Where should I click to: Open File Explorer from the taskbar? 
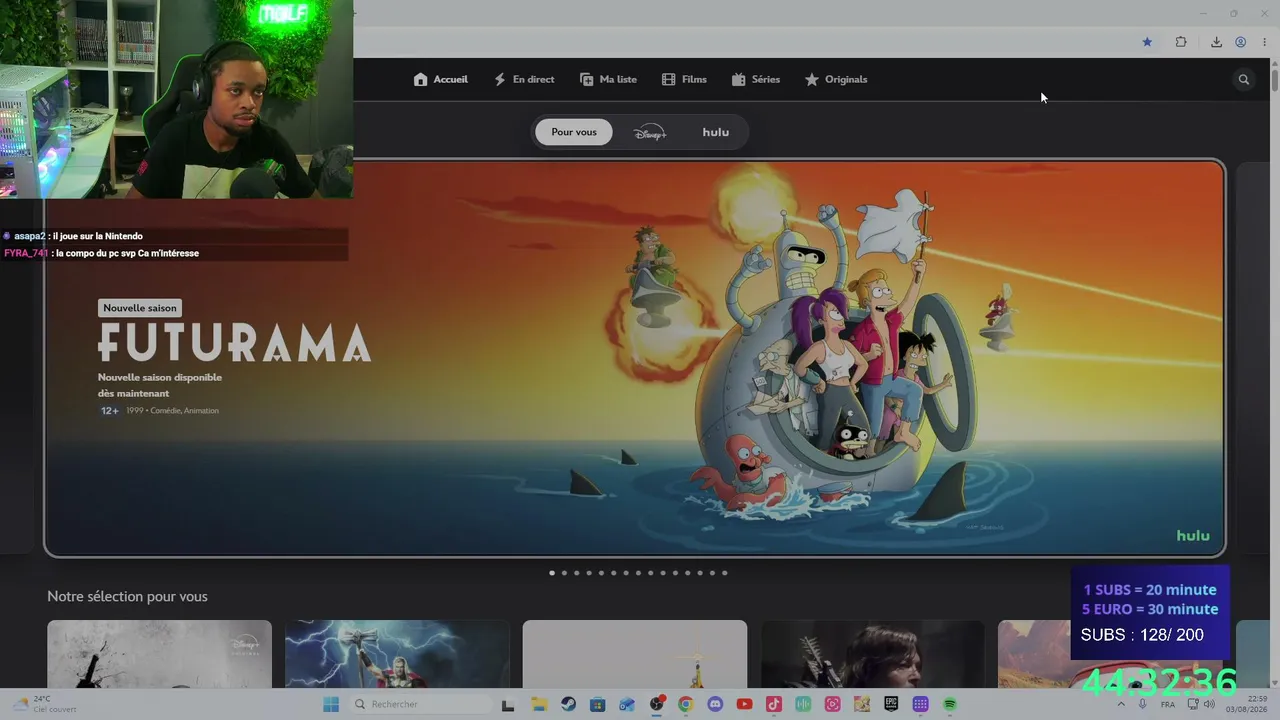pyautogui.click(x=539, y=704)
